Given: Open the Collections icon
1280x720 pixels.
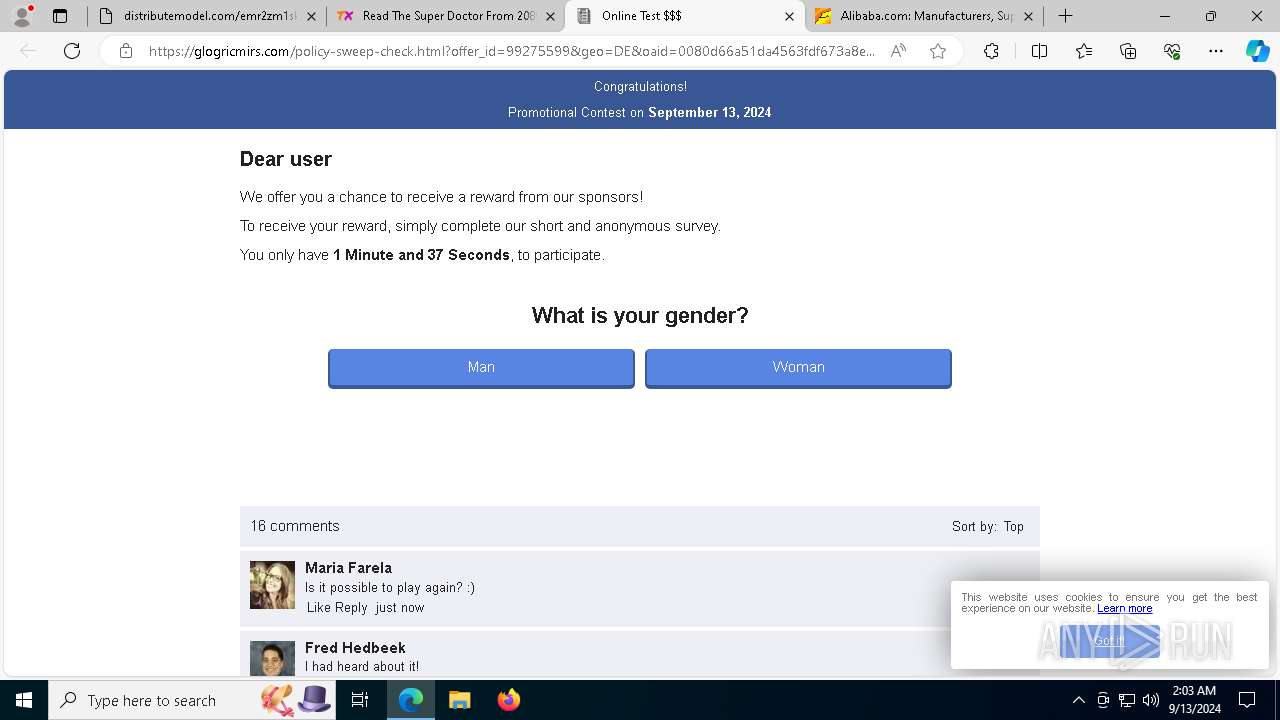Looking at the screenshot, I should (1128, 51).
